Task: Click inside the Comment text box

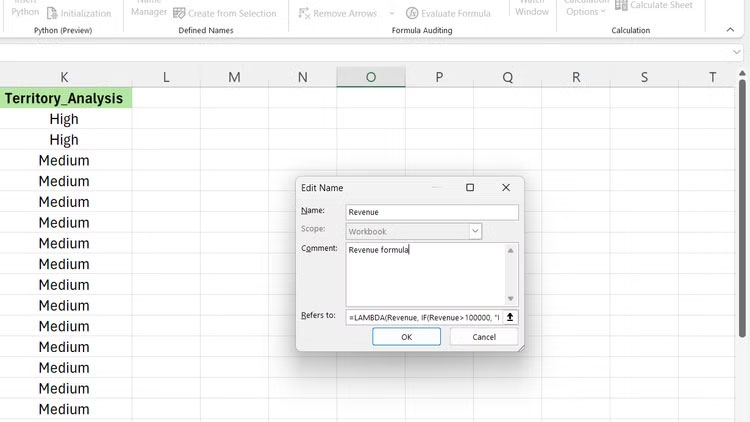Action: point(425,273)
